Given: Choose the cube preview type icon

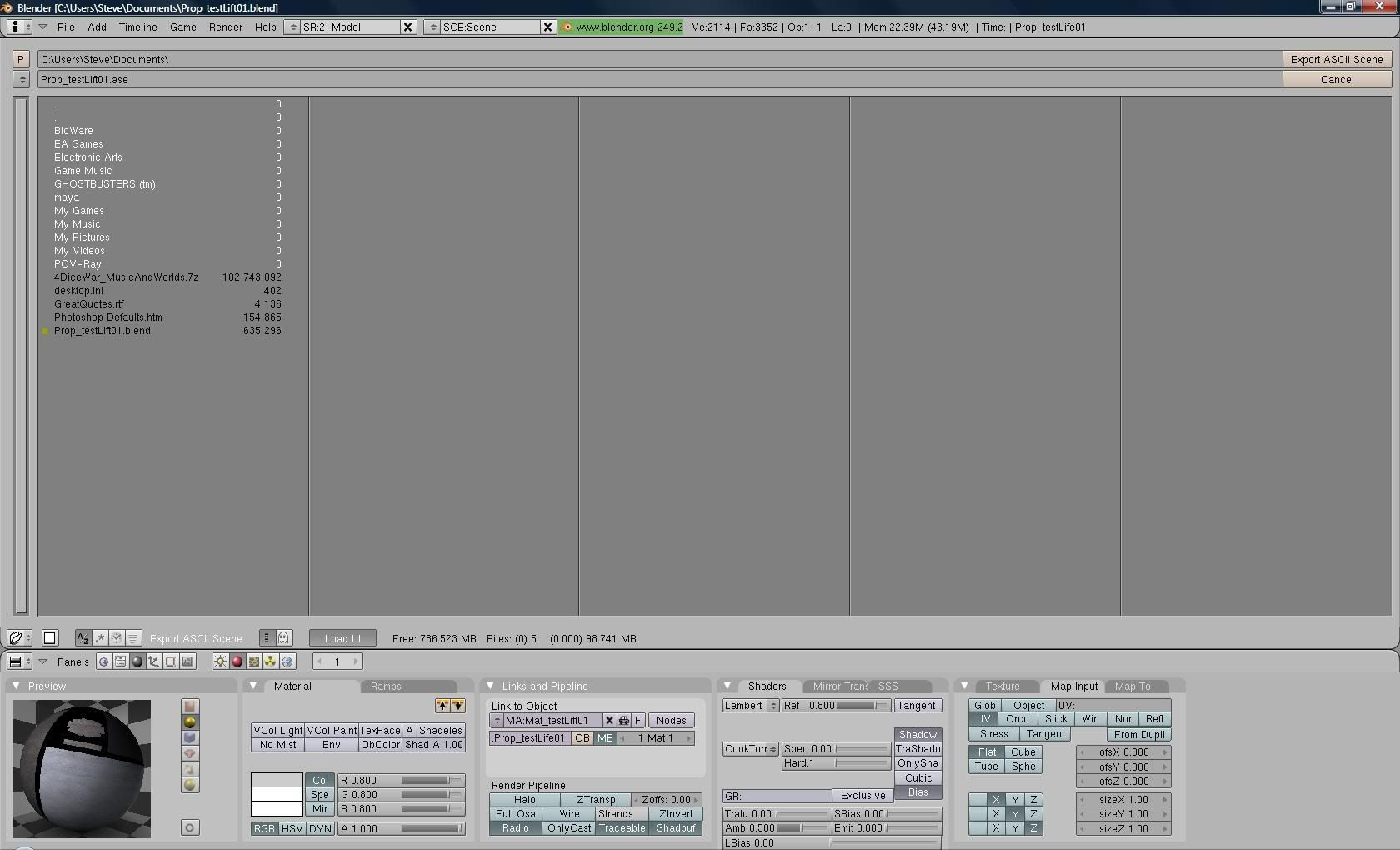Looking at the screenshot, I should 190,737.
